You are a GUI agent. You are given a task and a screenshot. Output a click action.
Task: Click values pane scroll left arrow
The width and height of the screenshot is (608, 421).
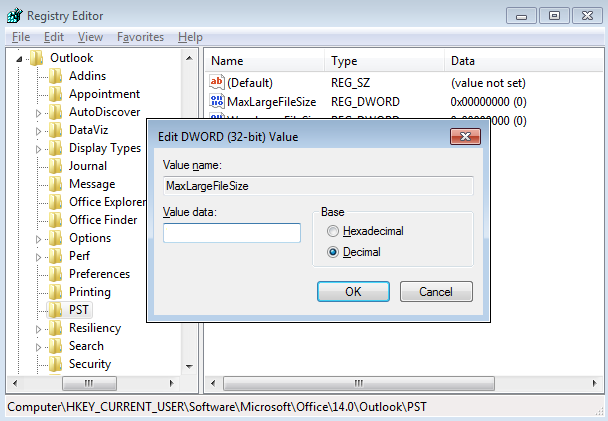coord(213,383)
